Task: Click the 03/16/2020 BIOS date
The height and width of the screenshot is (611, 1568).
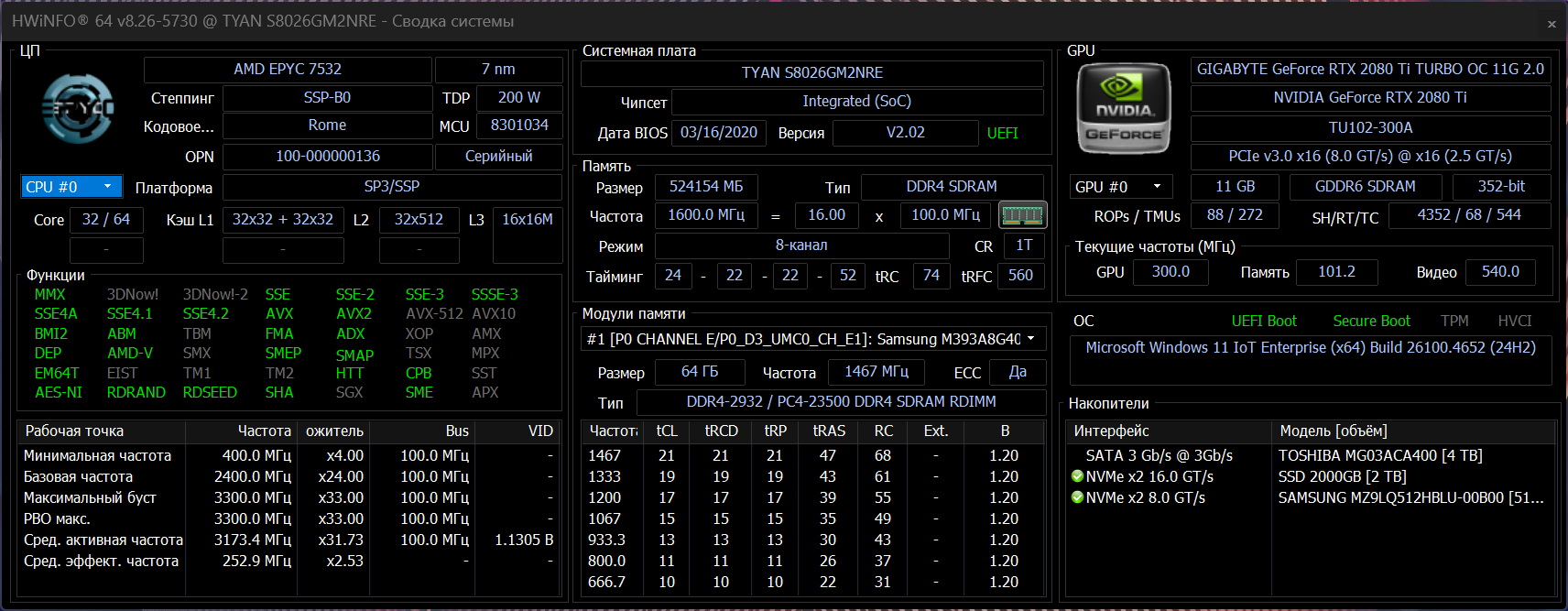Action: [x=719, y=133]
